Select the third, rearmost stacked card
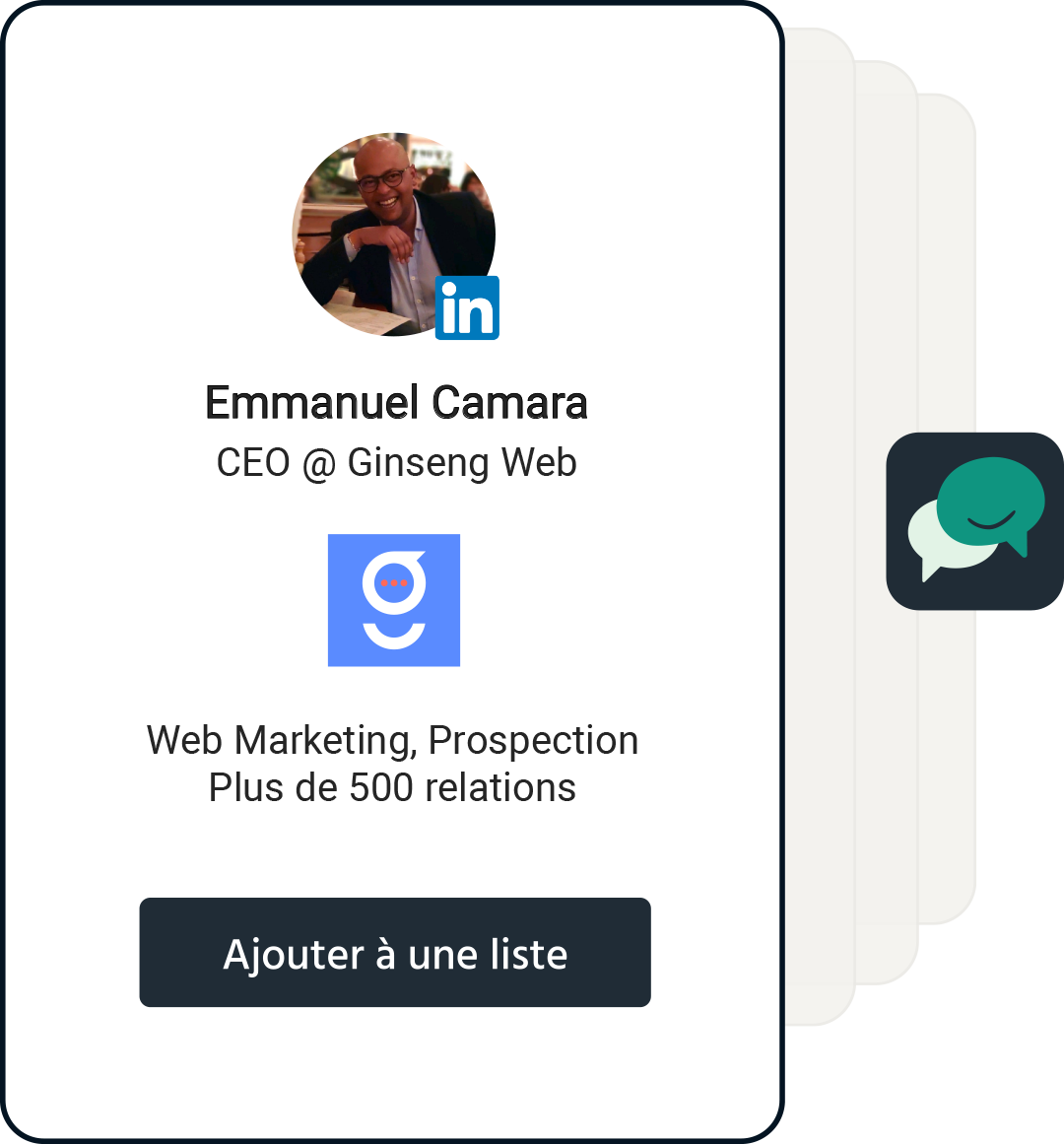The height and width of the screenshot is (1144, 1064). tap(947, 508)
